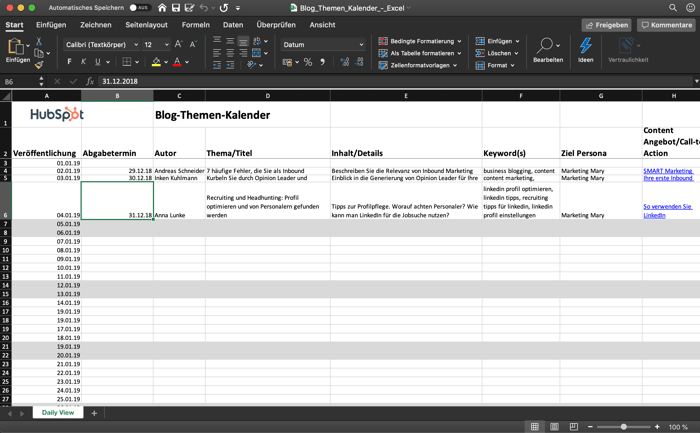
Task: Select the format painter brush icon
Action: click(x=39, y=65)
